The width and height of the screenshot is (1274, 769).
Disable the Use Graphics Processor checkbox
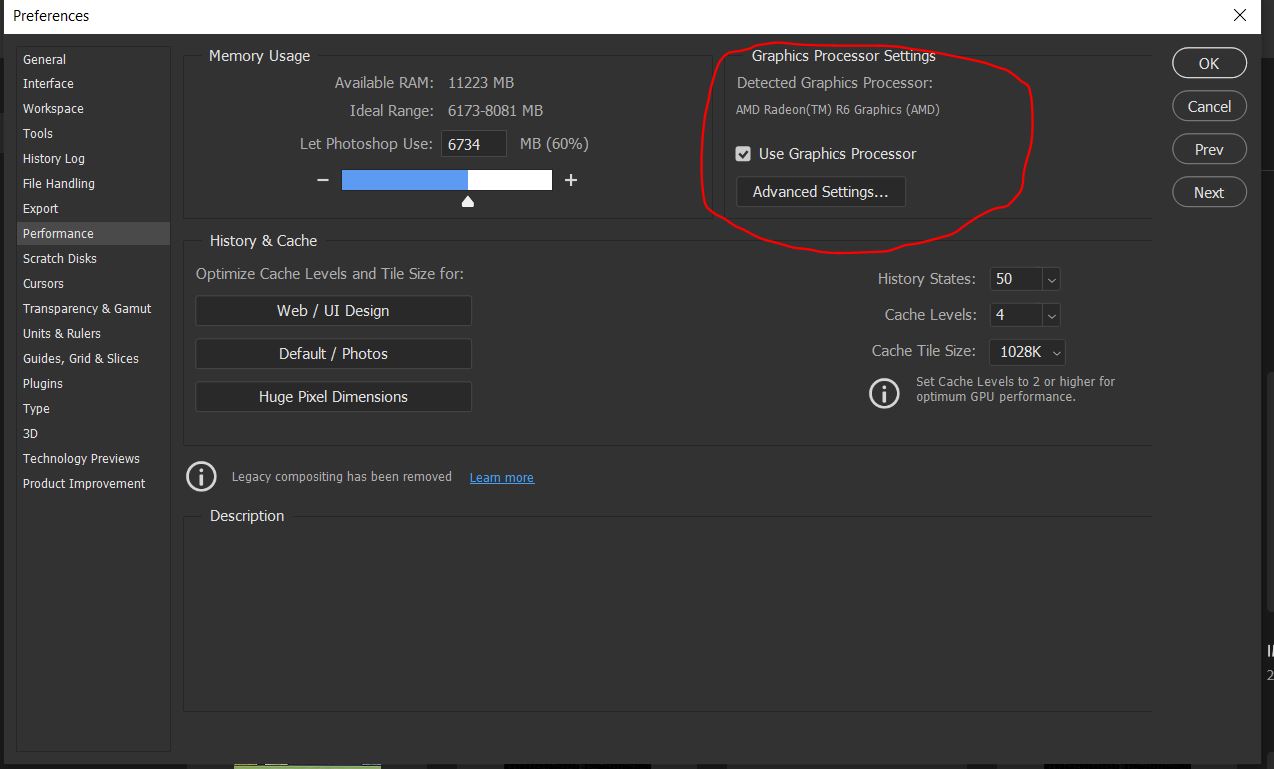tap(743, 153)
